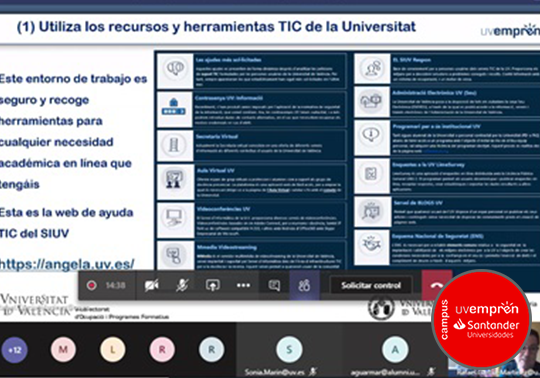540x378 pixels.
Task: Select aguarmar's avatar A
Action: pyautogui.click(x=395, y=350)
